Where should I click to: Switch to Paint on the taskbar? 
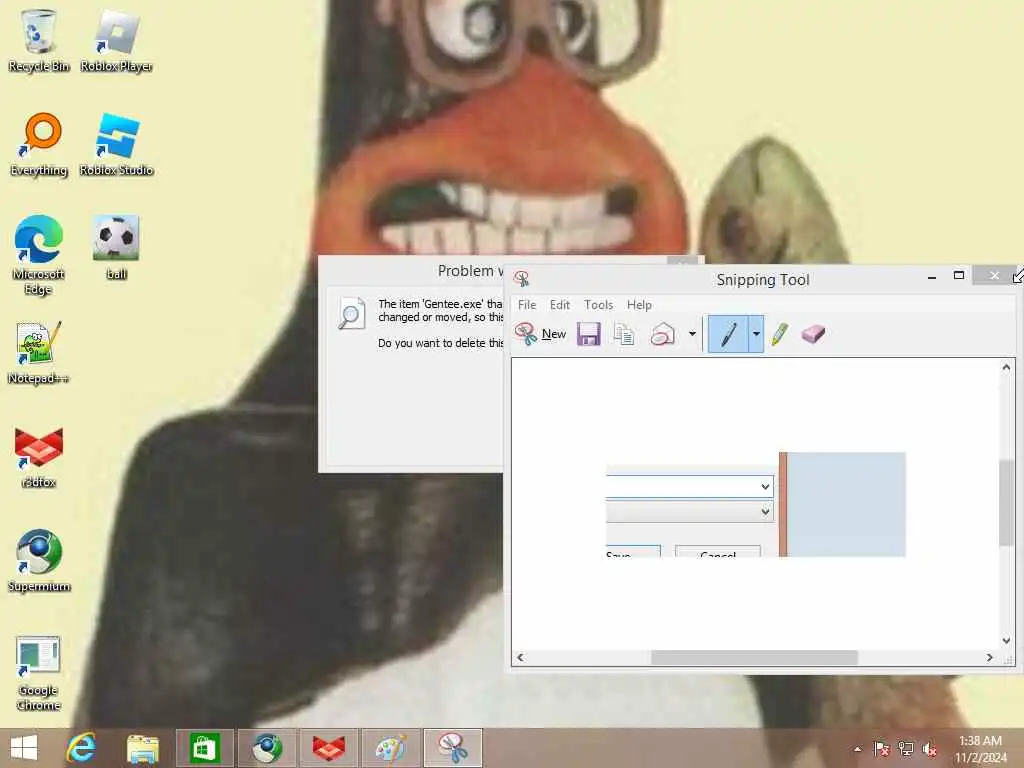pos(391,748)
